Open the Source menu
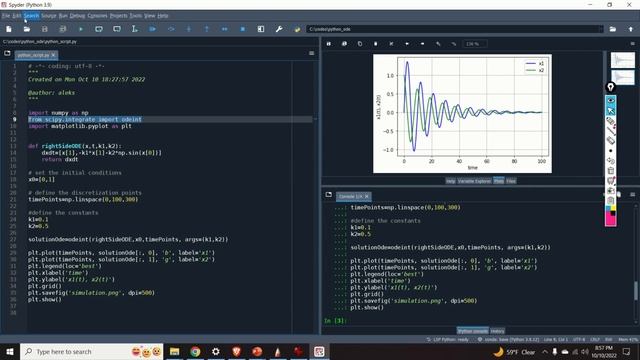Viewport: 640px width, 360px height. click(x=49, y=16)
